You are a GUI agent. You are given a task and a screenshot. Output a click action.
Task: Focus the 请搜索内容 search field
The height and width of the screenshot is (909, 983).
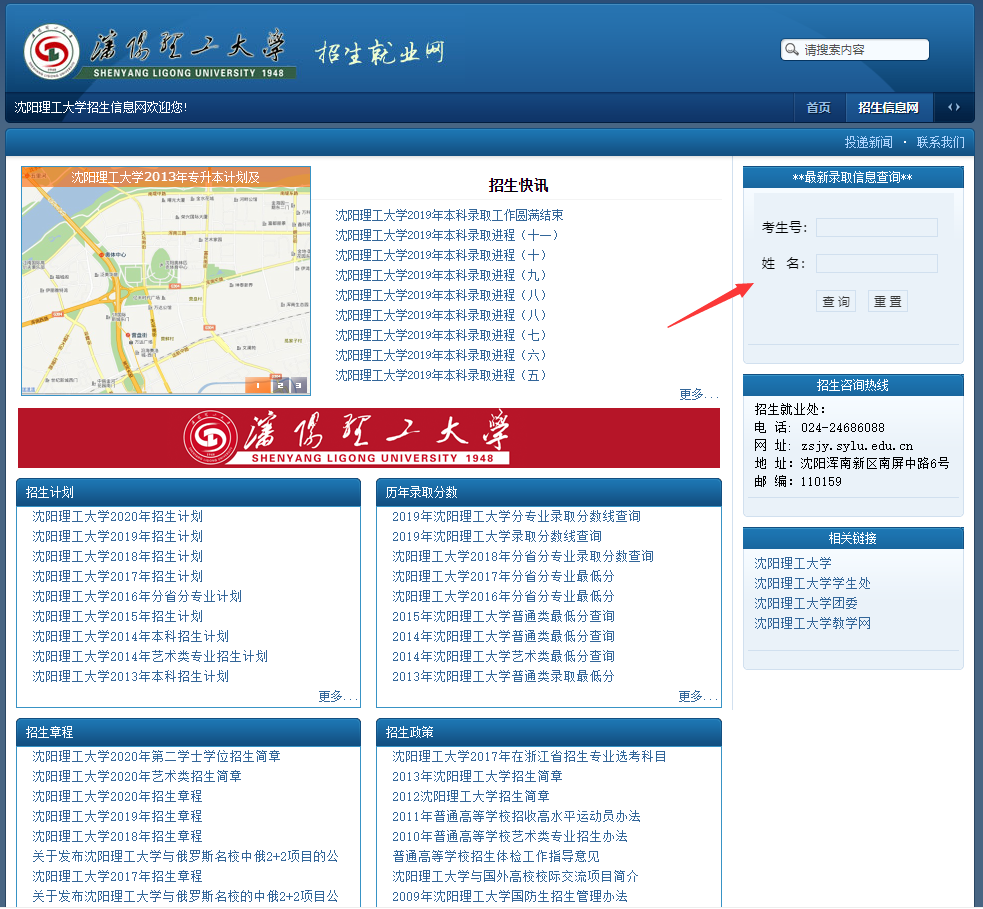tap(854, 50)
